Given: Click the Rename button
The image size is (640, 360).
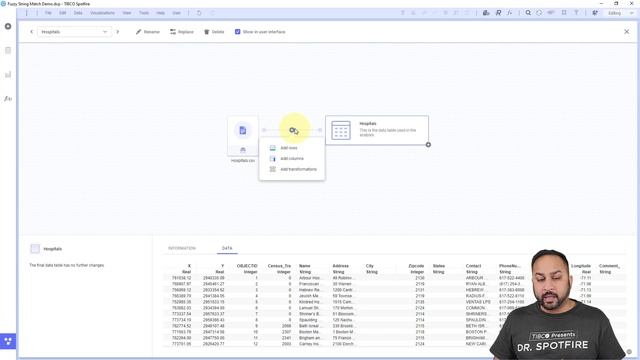Looking at the screenshot, I should point(148,32).
